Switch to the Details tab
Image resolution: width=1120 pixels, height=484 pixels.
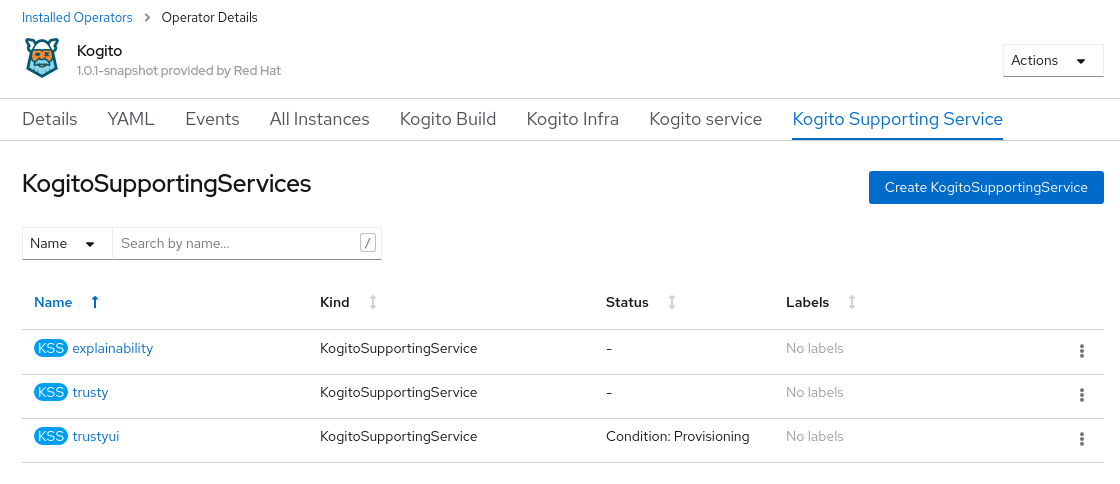[x=49, y=119]
